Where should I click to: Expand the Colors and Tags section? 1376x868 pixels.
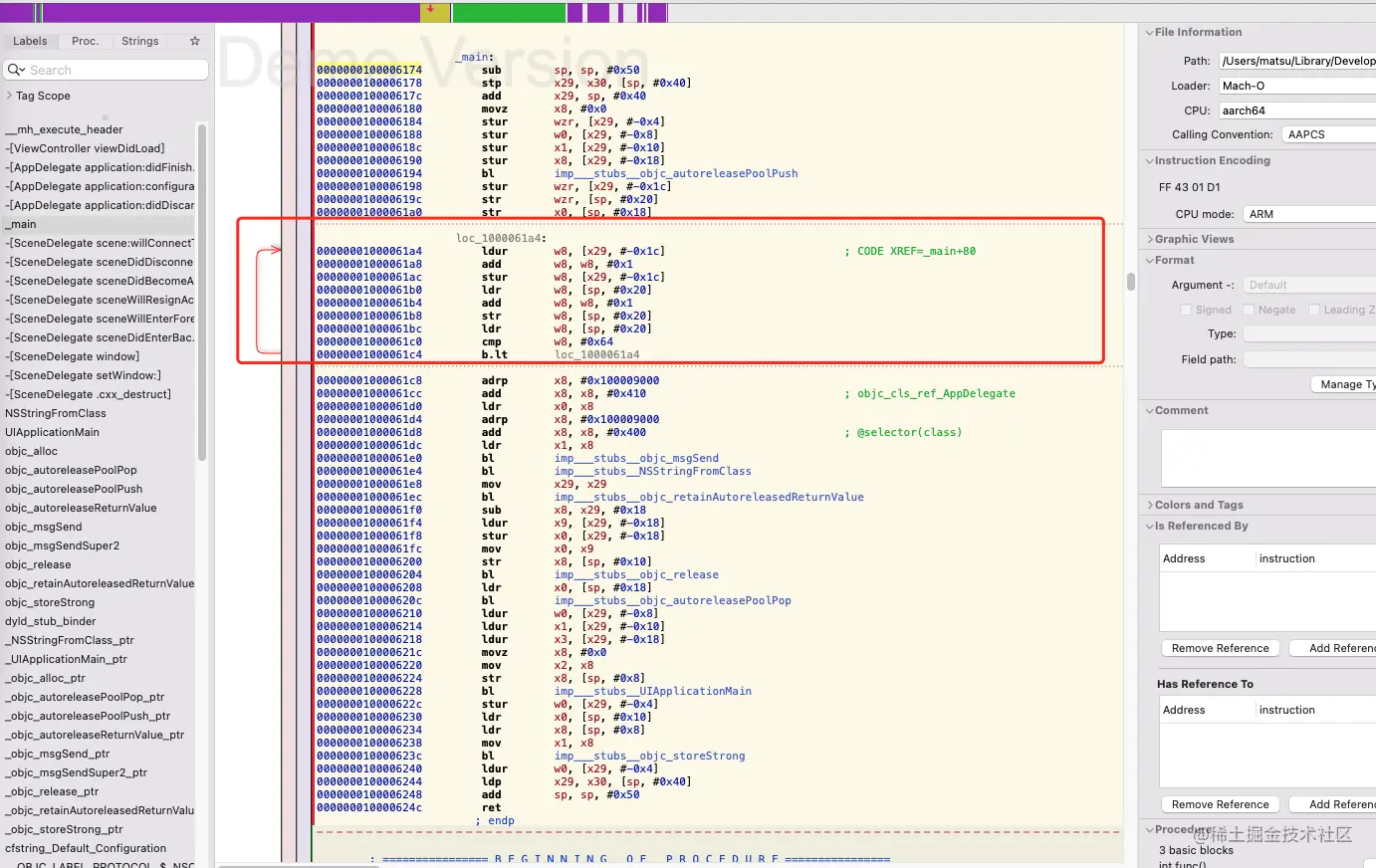coord(1148,505)
